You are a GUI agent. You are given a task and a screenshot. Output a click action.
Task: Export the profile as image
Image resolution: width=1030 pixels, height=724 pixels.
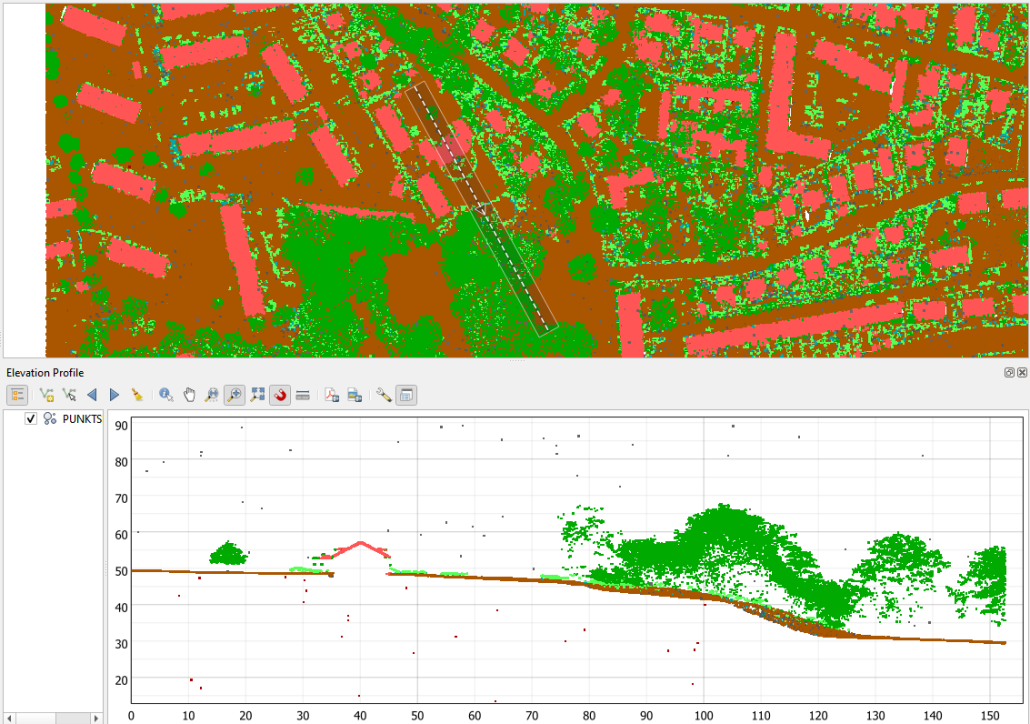point(354,394)
